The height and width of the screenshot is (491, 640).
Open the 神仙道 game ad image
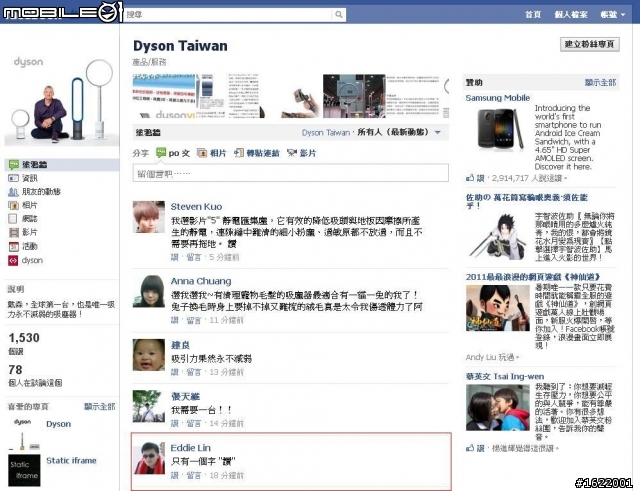498,308
